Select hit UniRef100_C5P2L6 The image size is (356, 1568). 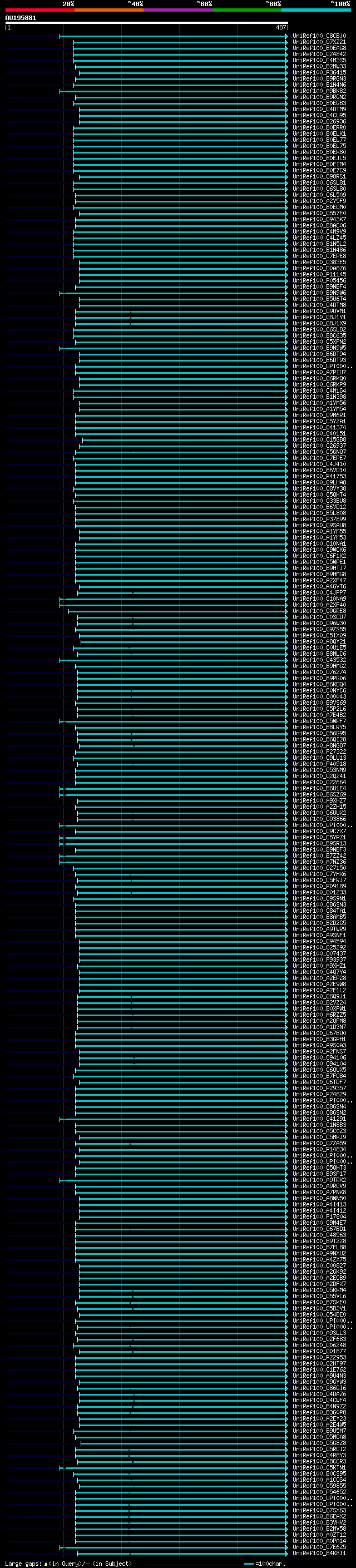pos(319,709)
